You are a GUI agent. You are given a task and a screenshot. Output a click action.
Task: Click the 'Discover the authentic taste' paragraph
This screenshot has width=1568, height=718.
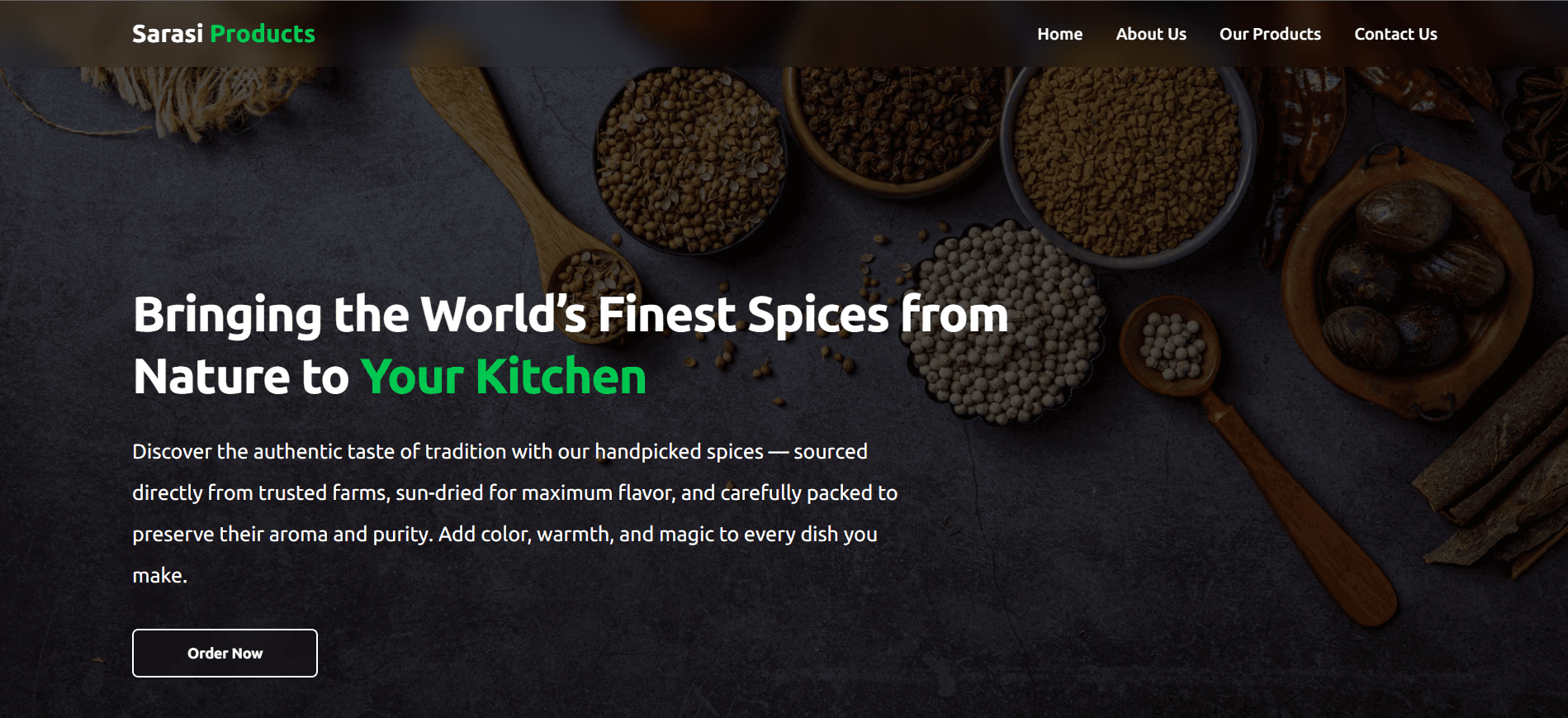514,513
